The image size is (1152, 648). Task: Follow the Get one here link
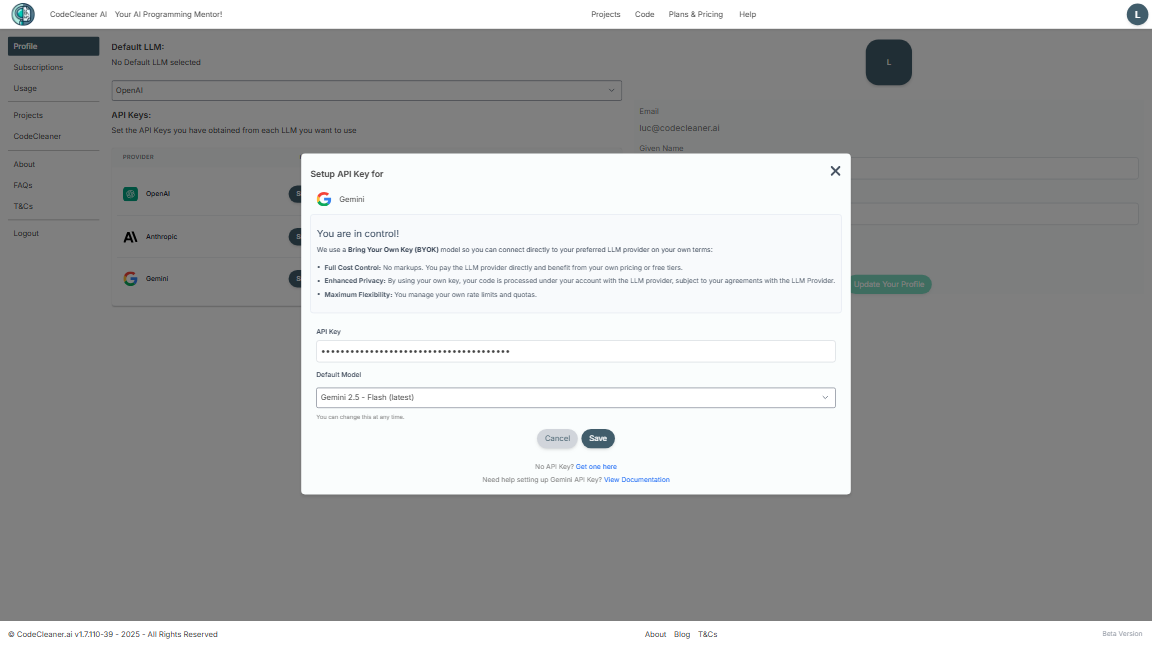596,467
